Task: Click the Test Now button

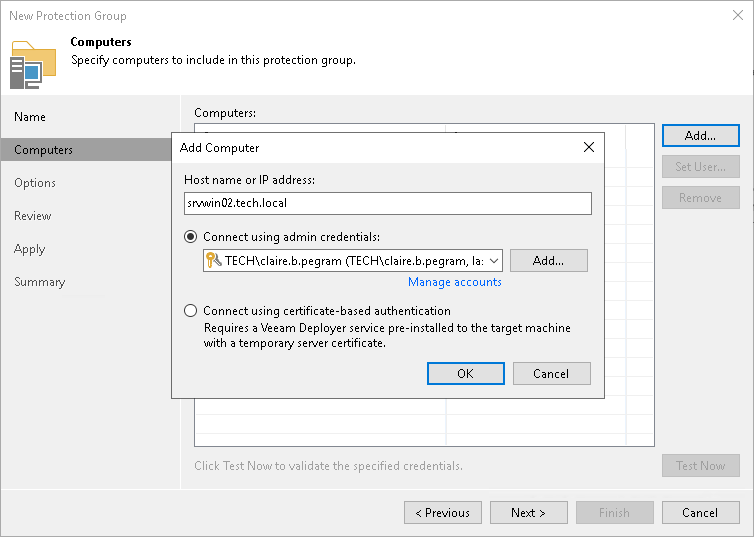Action: tap(701, 465)
